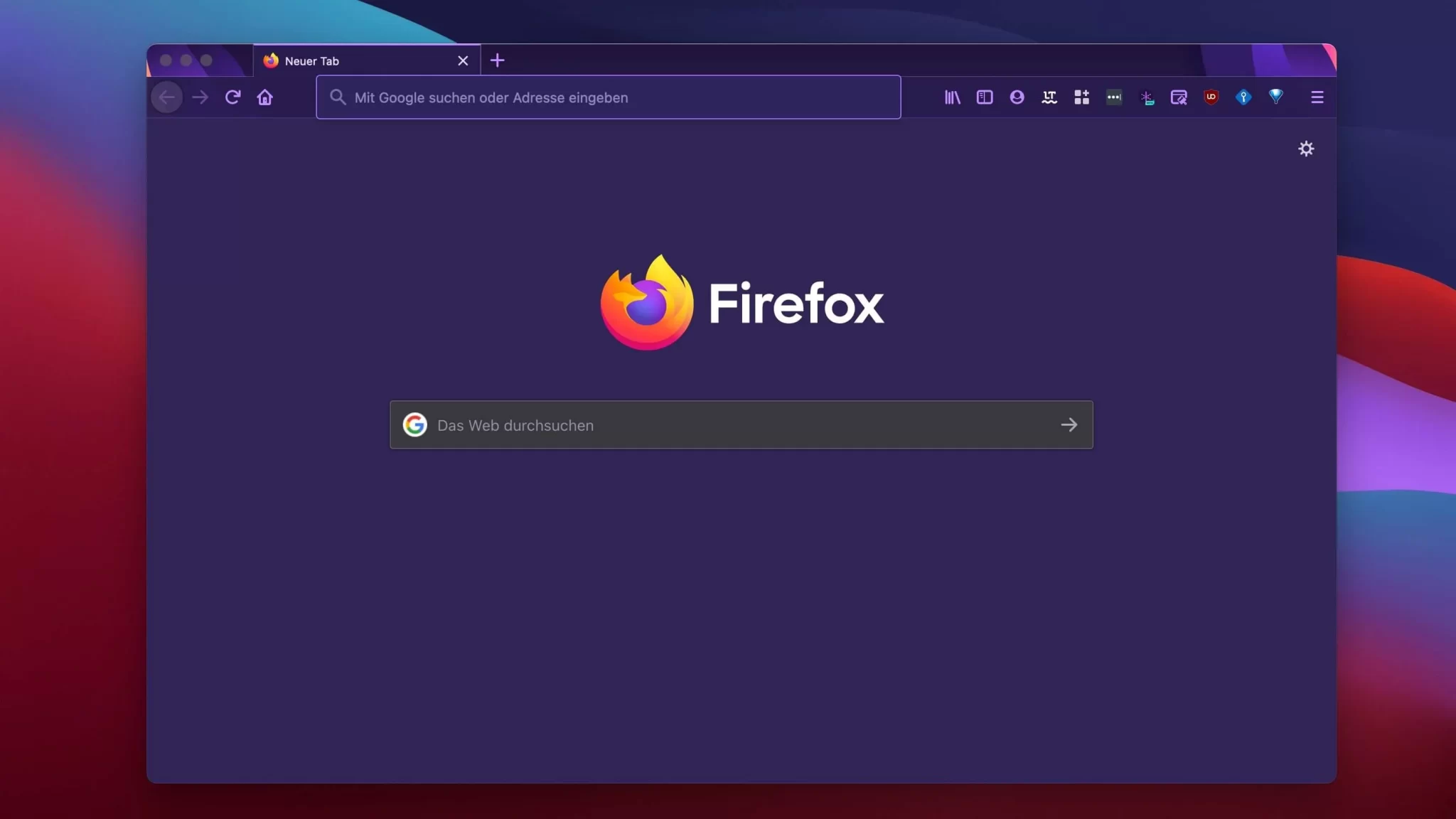Open the hamburger application menu
Screen dimensions: 1456x819
click(1317, 97)
